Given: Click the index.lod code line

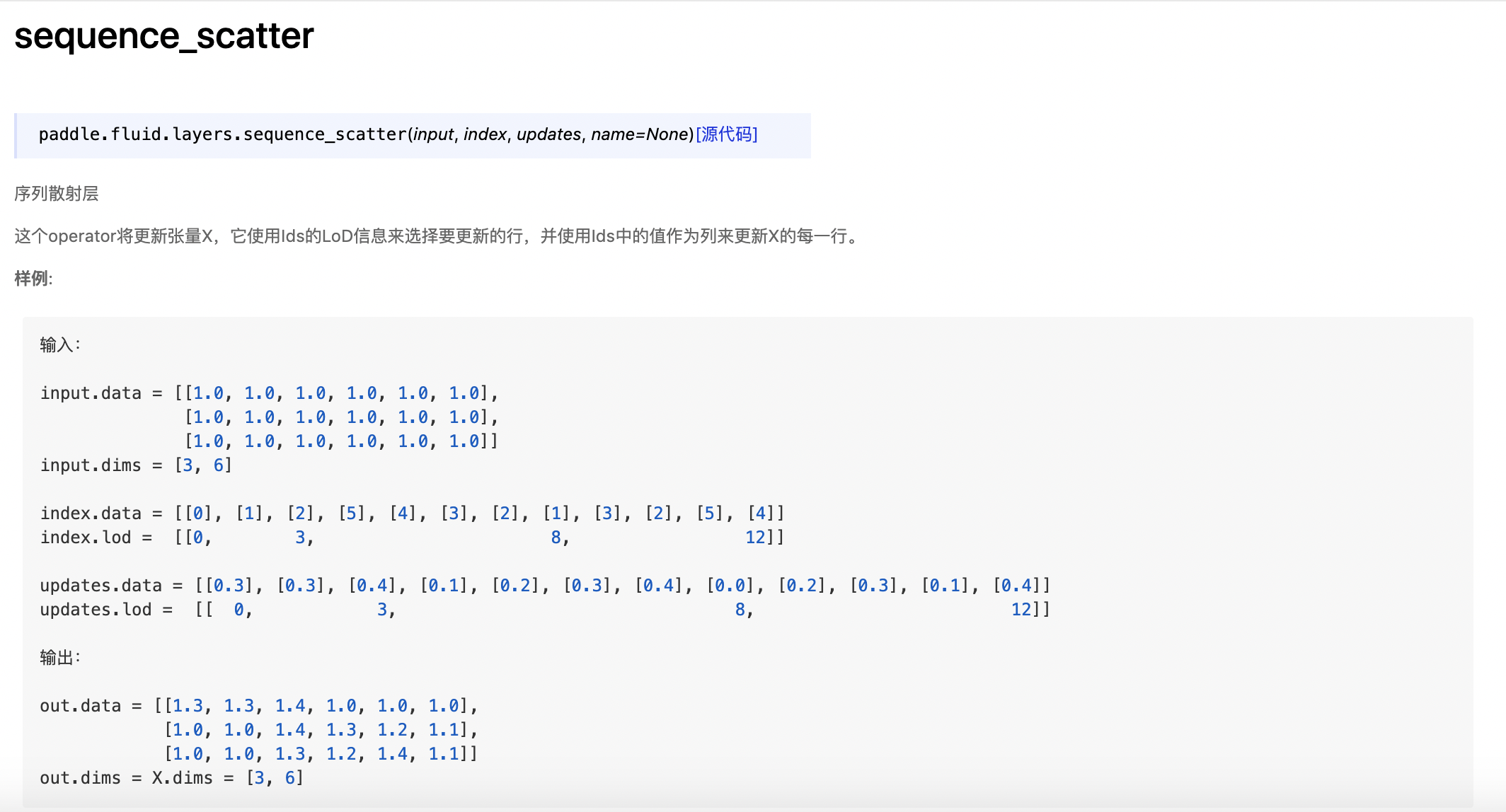Looking at the screenshot, I should tap(412, 538).
